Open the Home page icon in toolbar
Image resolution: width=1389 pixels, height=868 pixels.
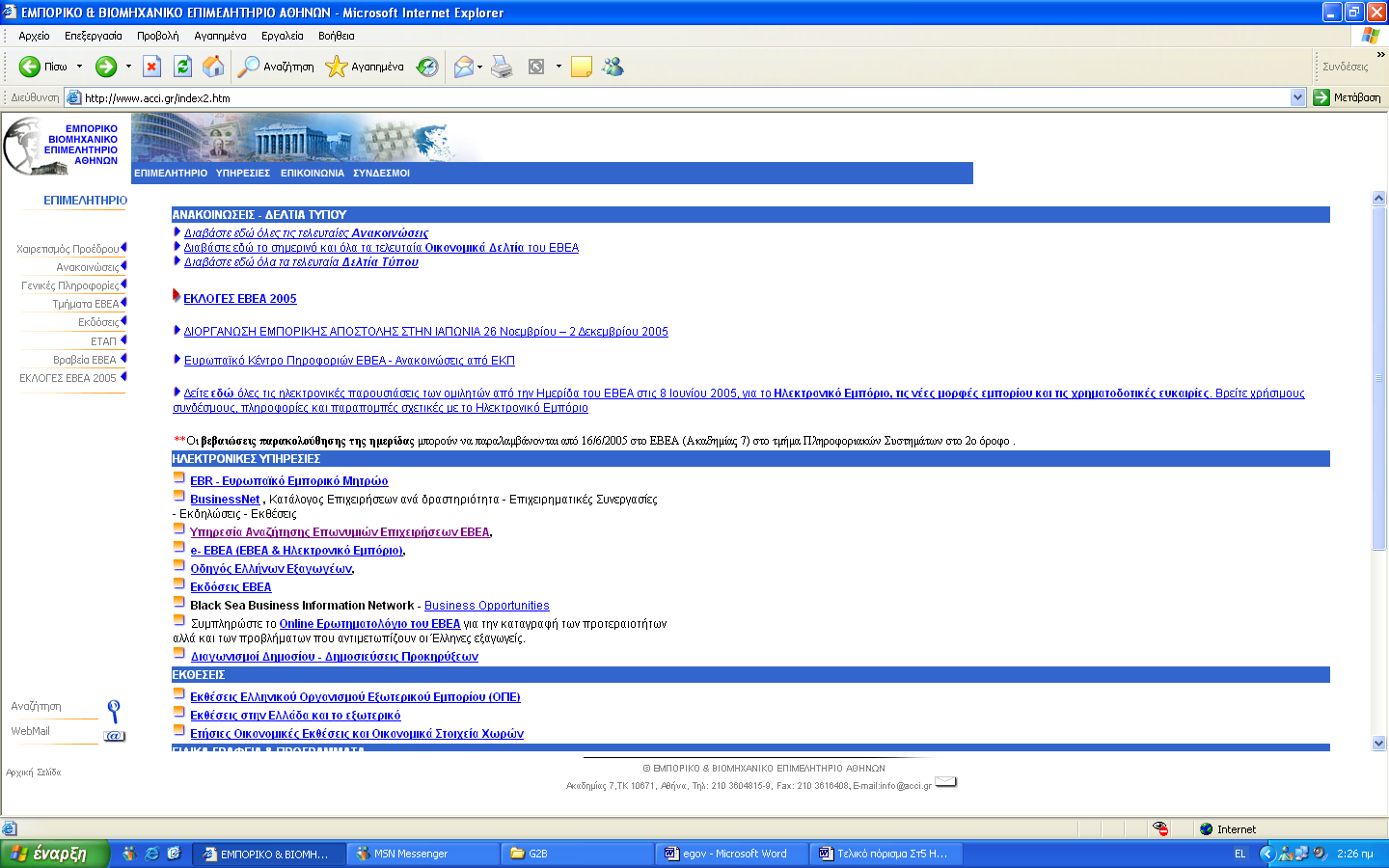(x=213, y=67)
